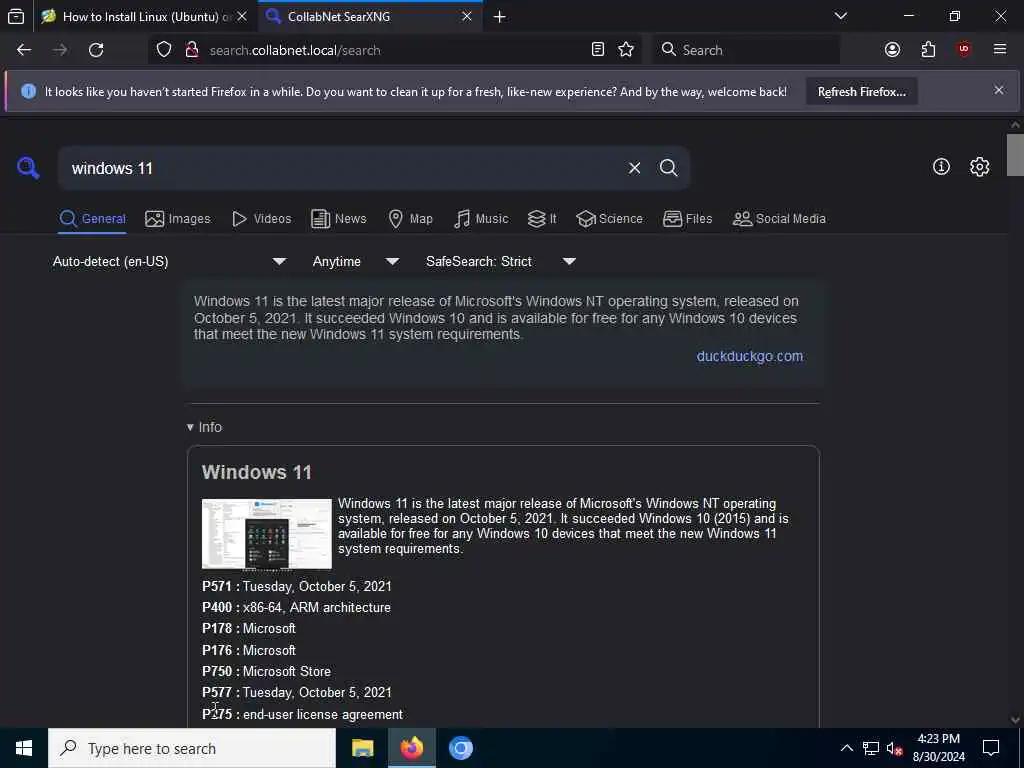The height and width of the screenshot is (768, 1024).
Task: Open the Extensions puzzle icon
Action: pyautogui.click(x=928, y=50)
